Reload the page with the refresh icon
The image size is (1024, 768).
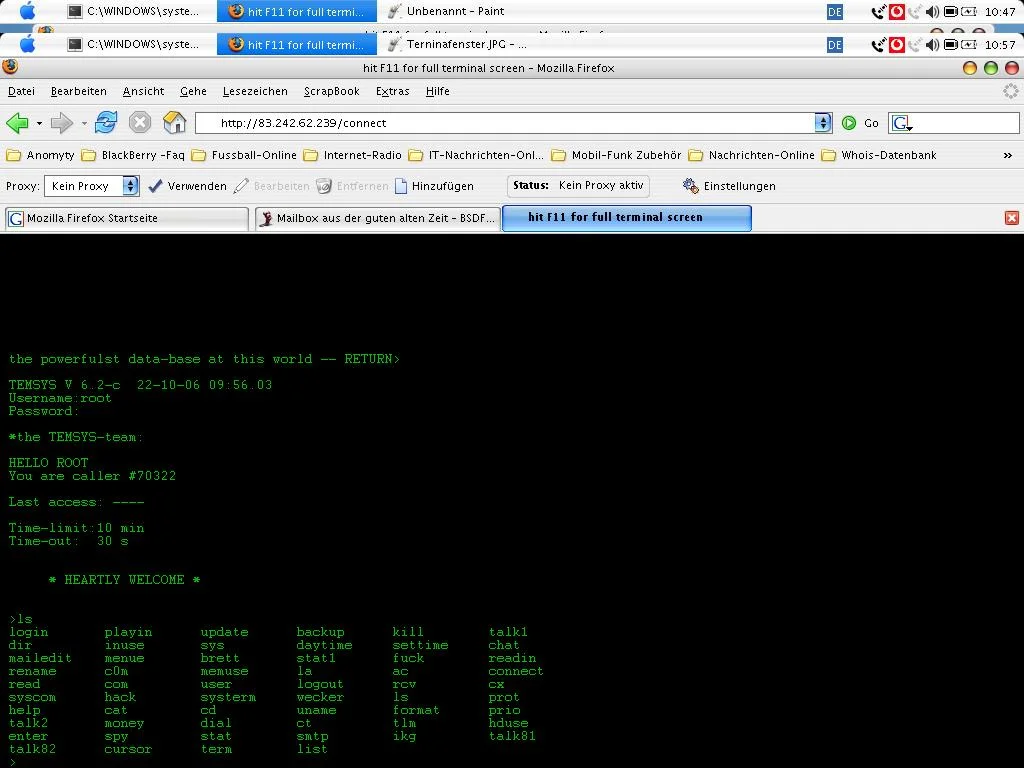[x=106, y=123]
